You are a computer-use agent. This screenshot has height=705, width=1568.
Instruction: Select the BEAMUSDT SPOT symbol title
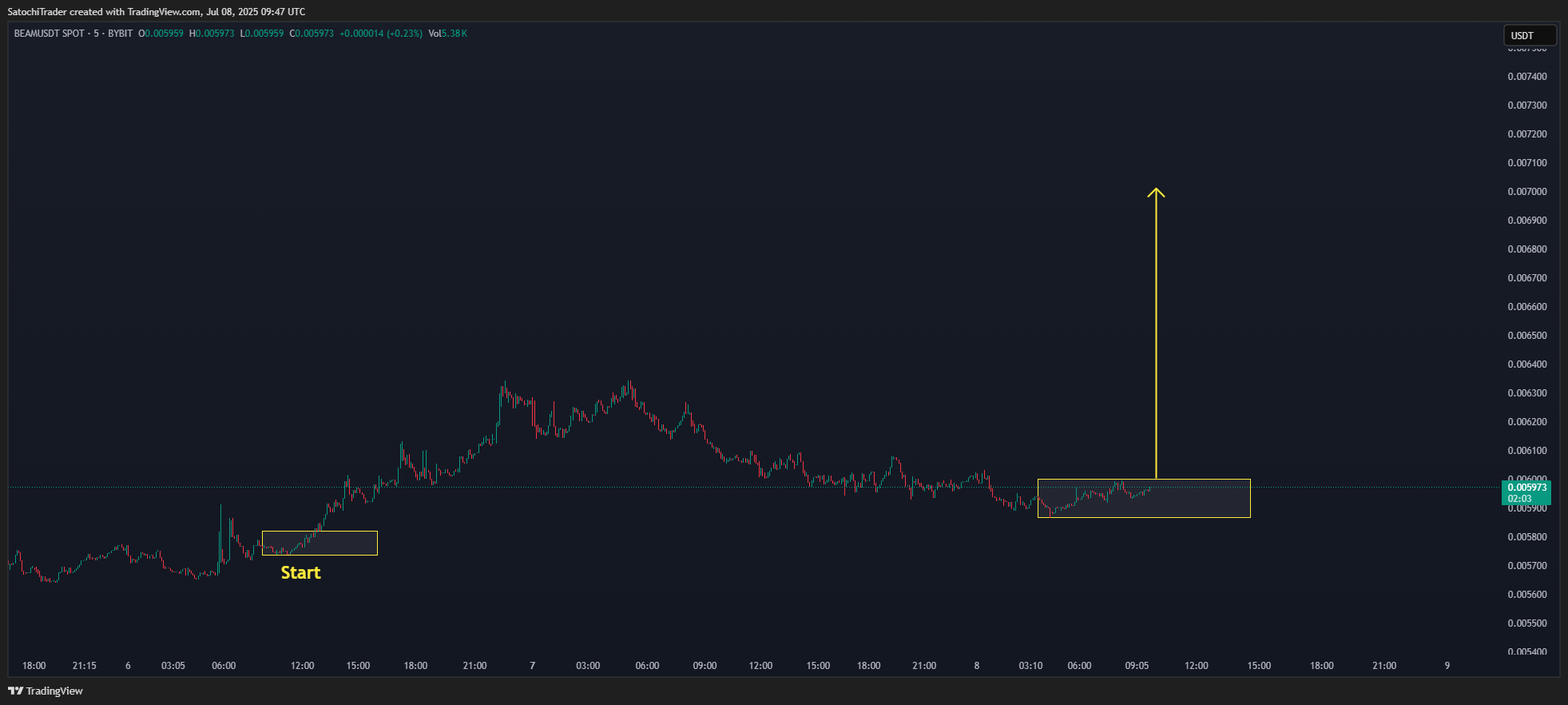50,34
